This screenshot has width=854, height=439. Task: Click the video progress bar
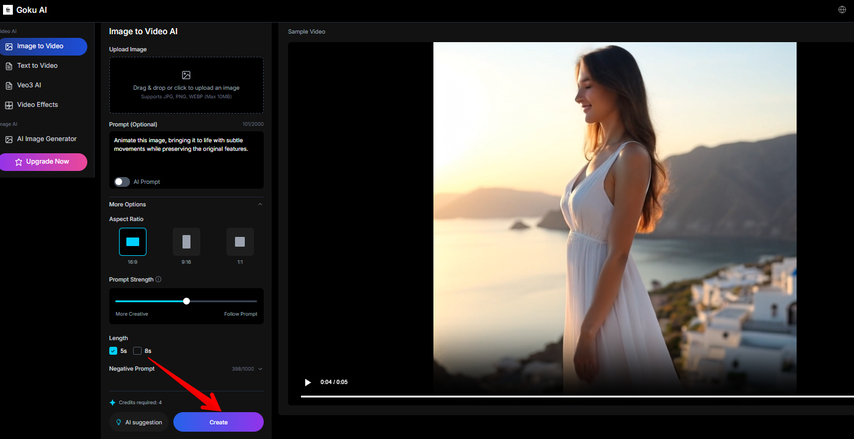(577, 397)
